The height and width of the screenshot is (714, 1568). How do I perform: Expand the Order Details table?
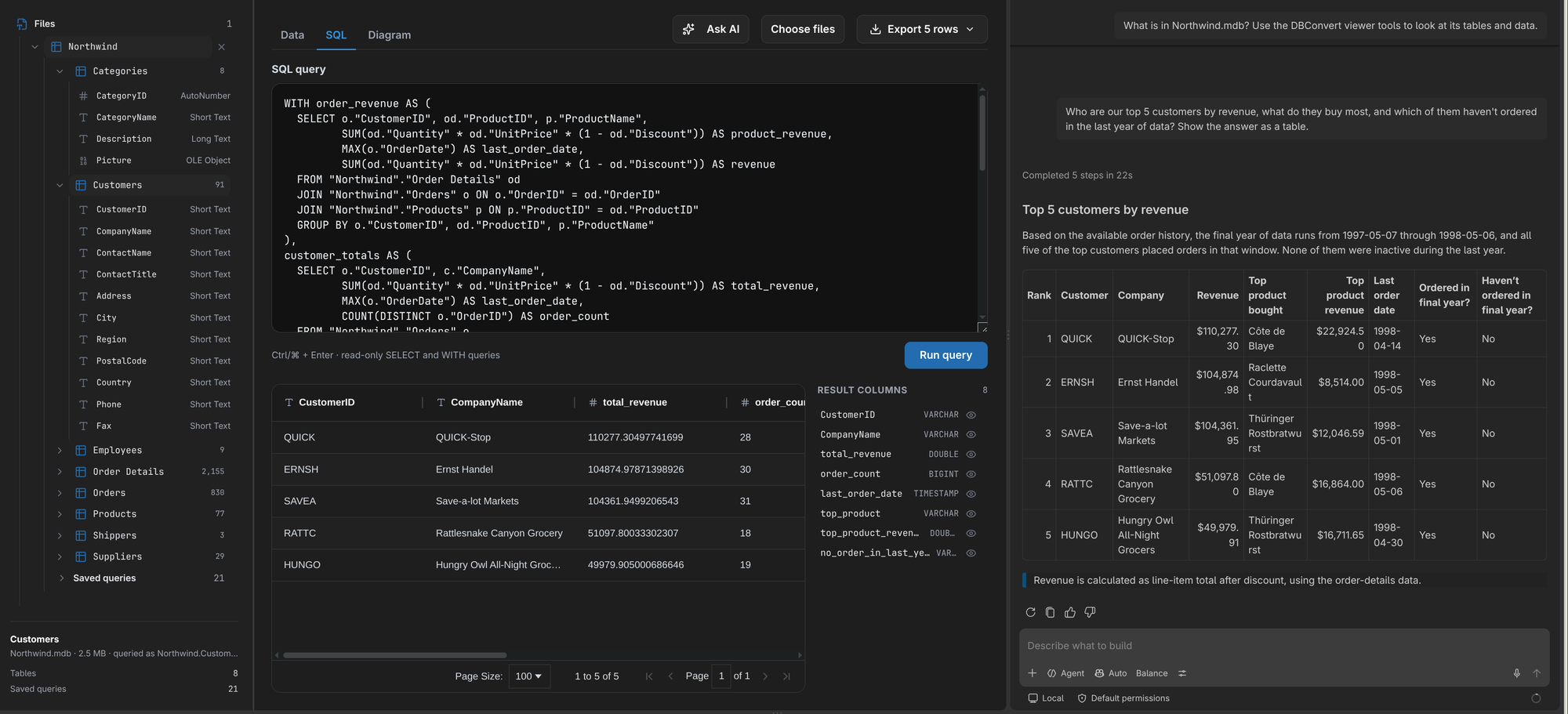(60, 471)
